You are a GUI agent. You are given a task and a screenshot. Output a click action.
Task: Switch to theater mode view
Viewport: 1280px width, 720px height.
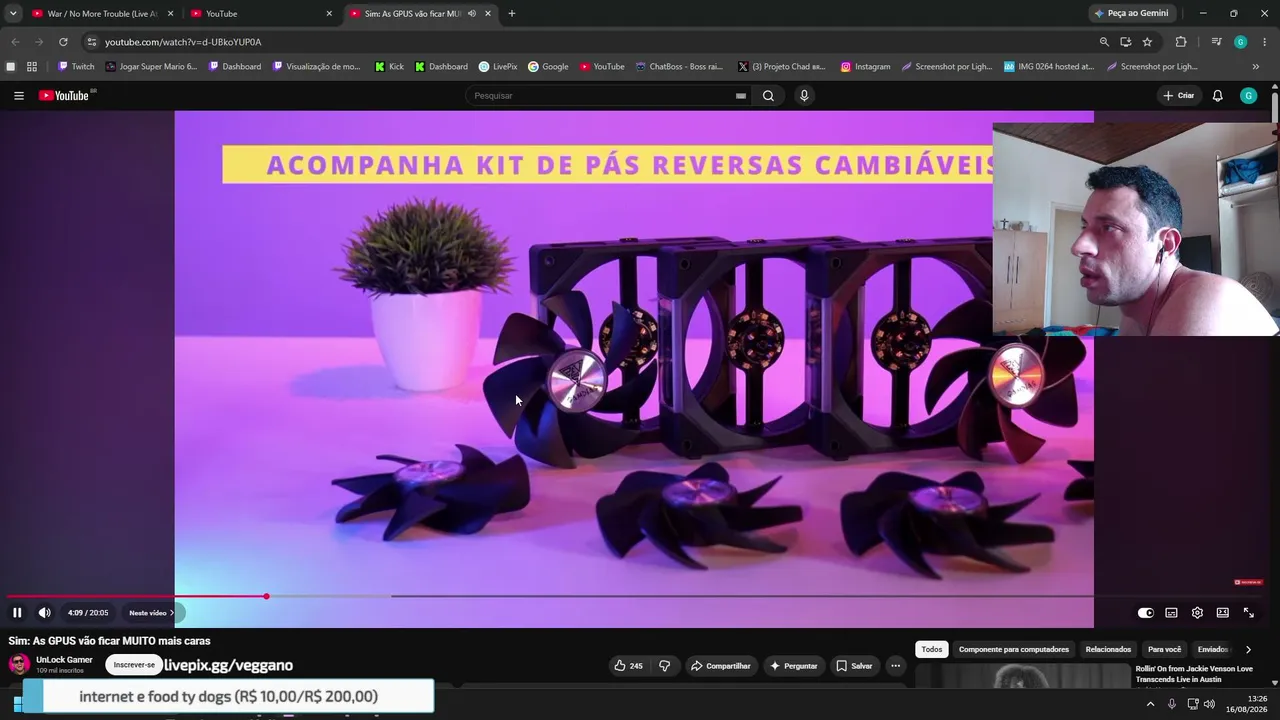point(1222,613)
